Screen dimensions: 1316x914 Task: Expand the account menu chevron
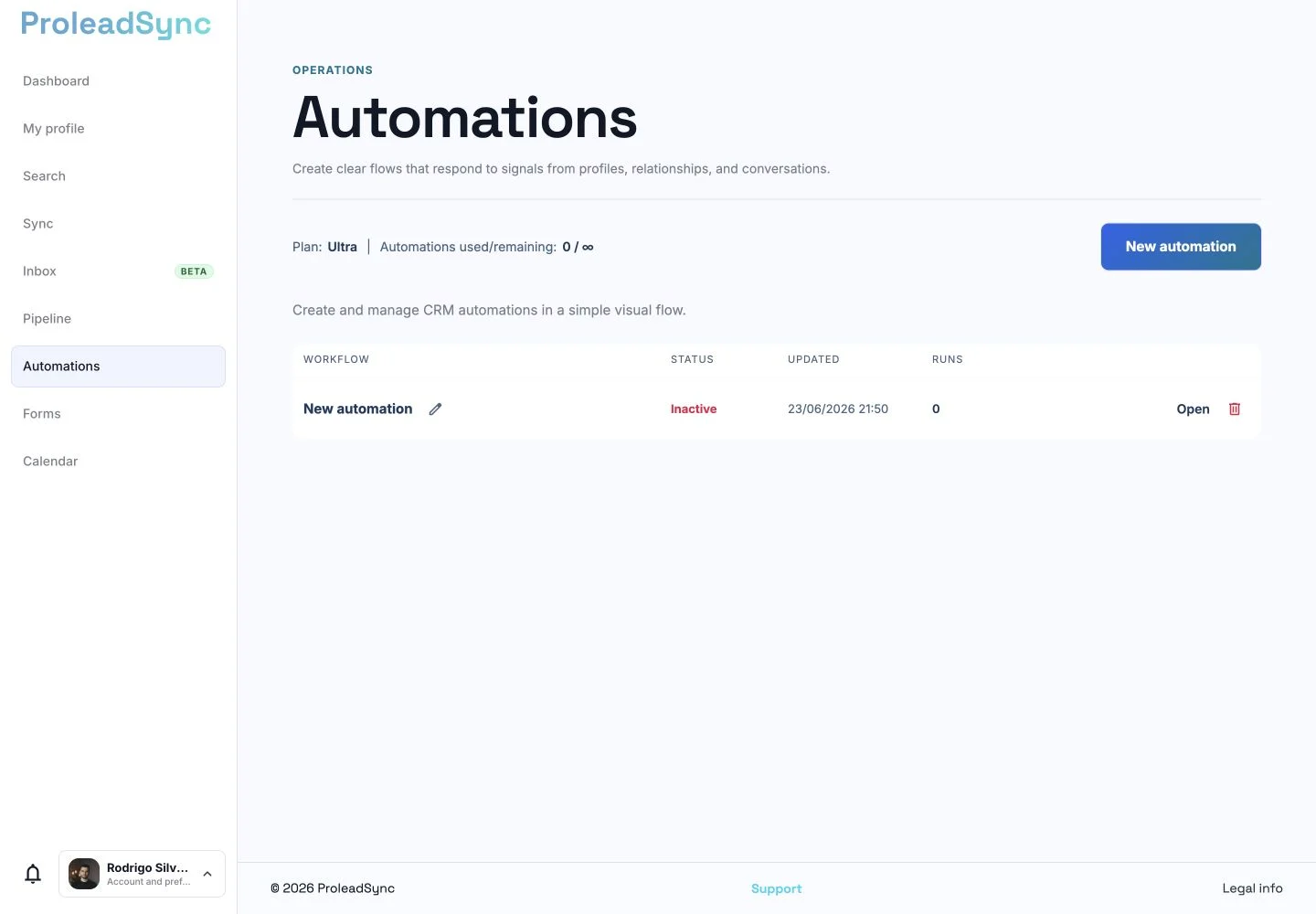click(x=207, y=874)
